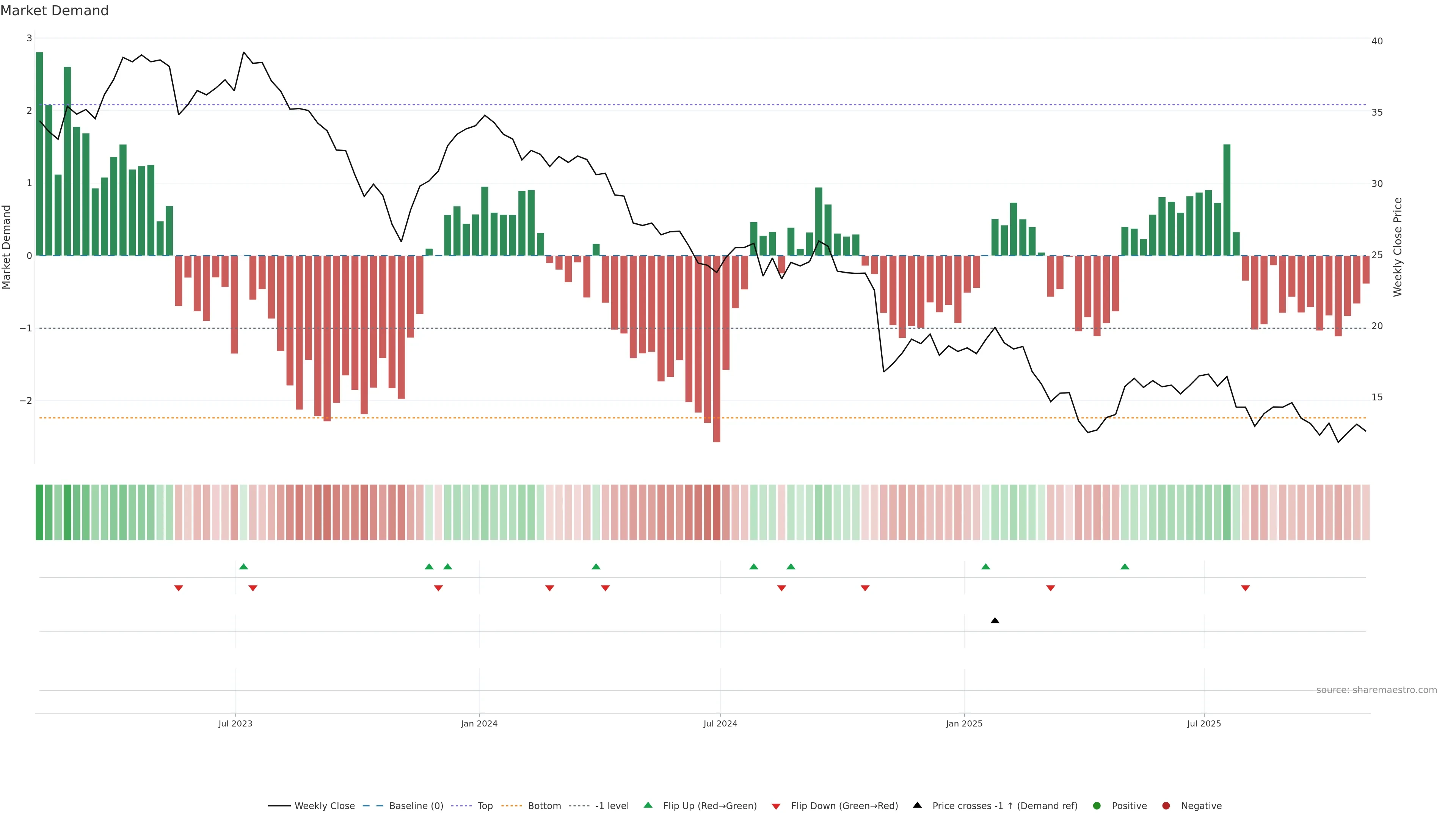Click the Jul 2025 x-axis label
This screenshot has height=819, width=1456.
point(1204,723)
